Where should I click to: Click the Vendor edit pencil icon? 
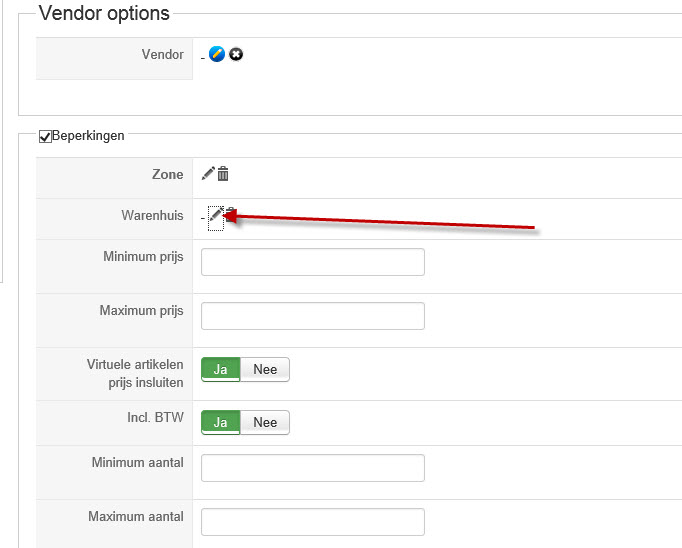[217, 54]
